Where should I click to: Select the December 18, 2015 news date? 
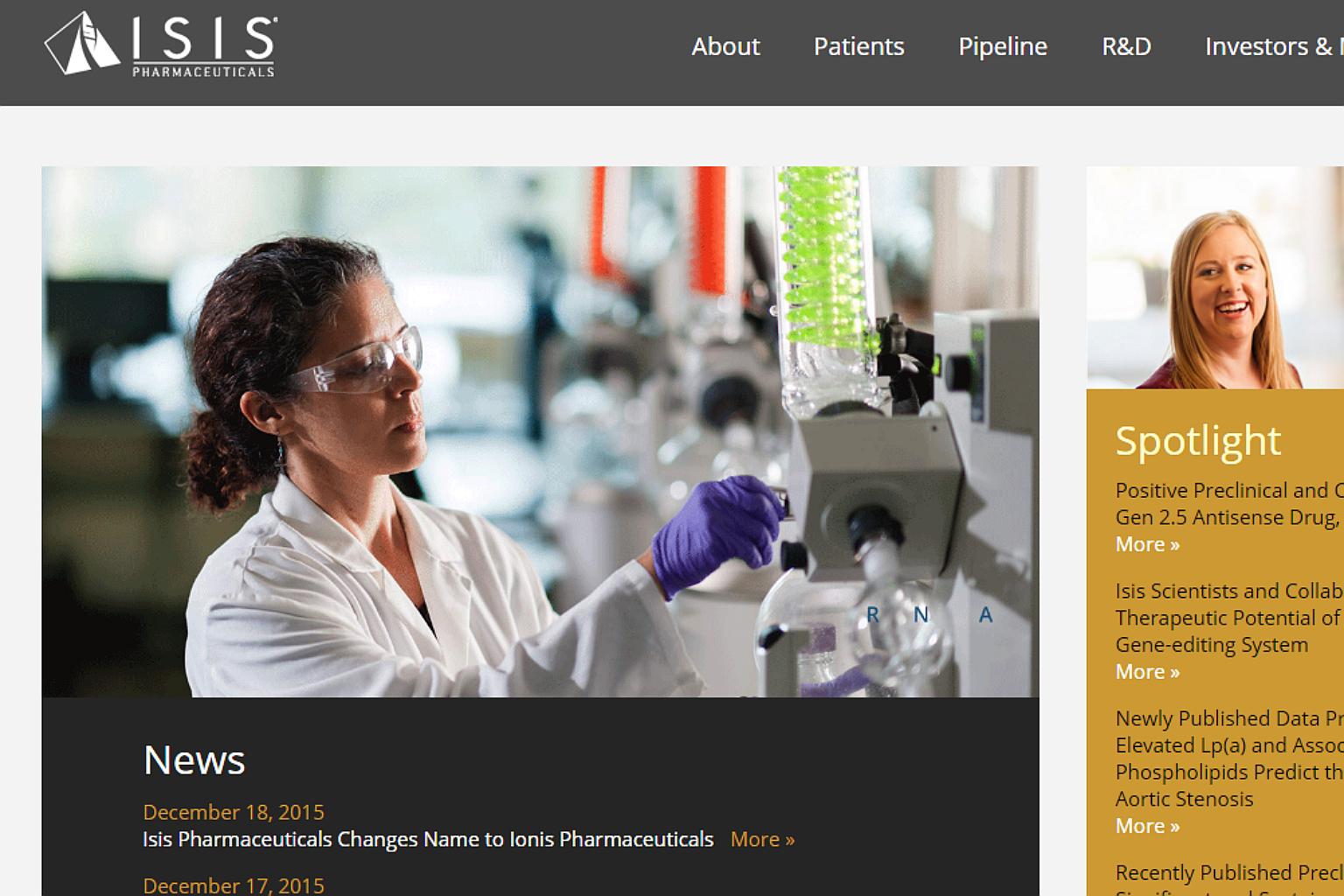[234, 812]
